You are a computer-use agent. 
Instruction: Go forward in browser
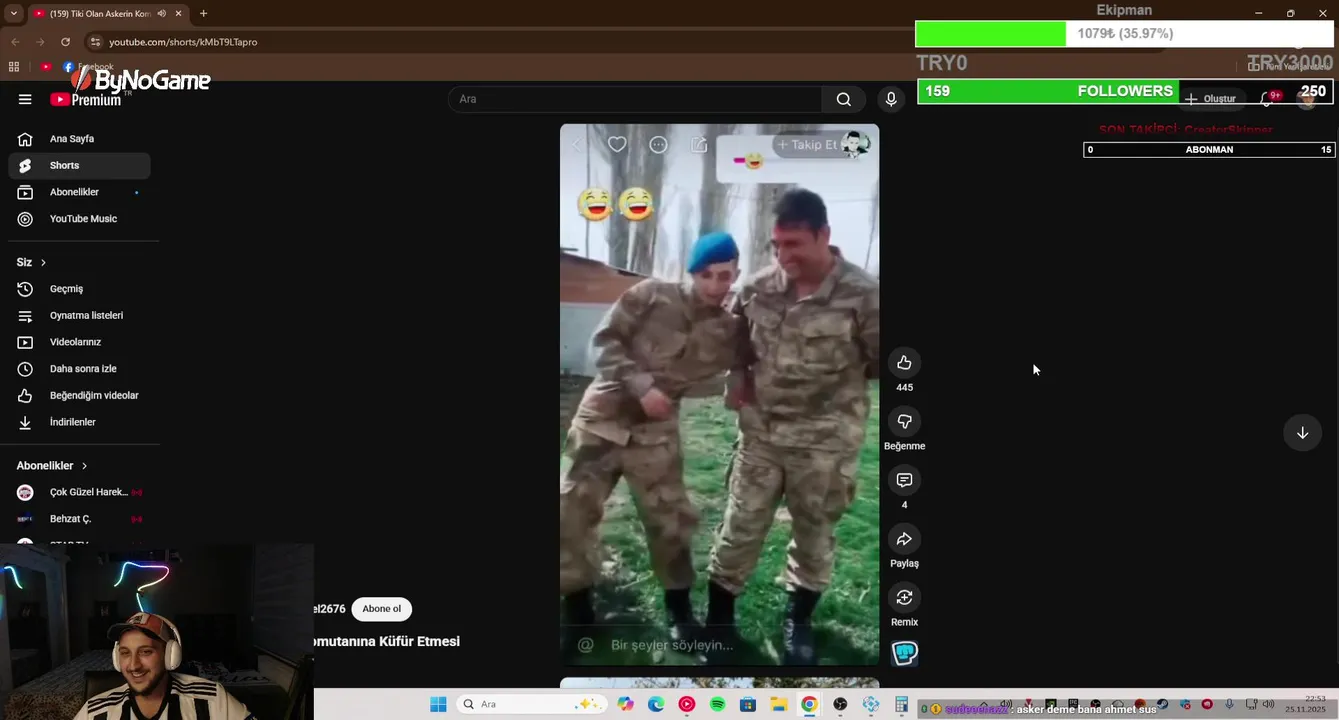point(40,42)
